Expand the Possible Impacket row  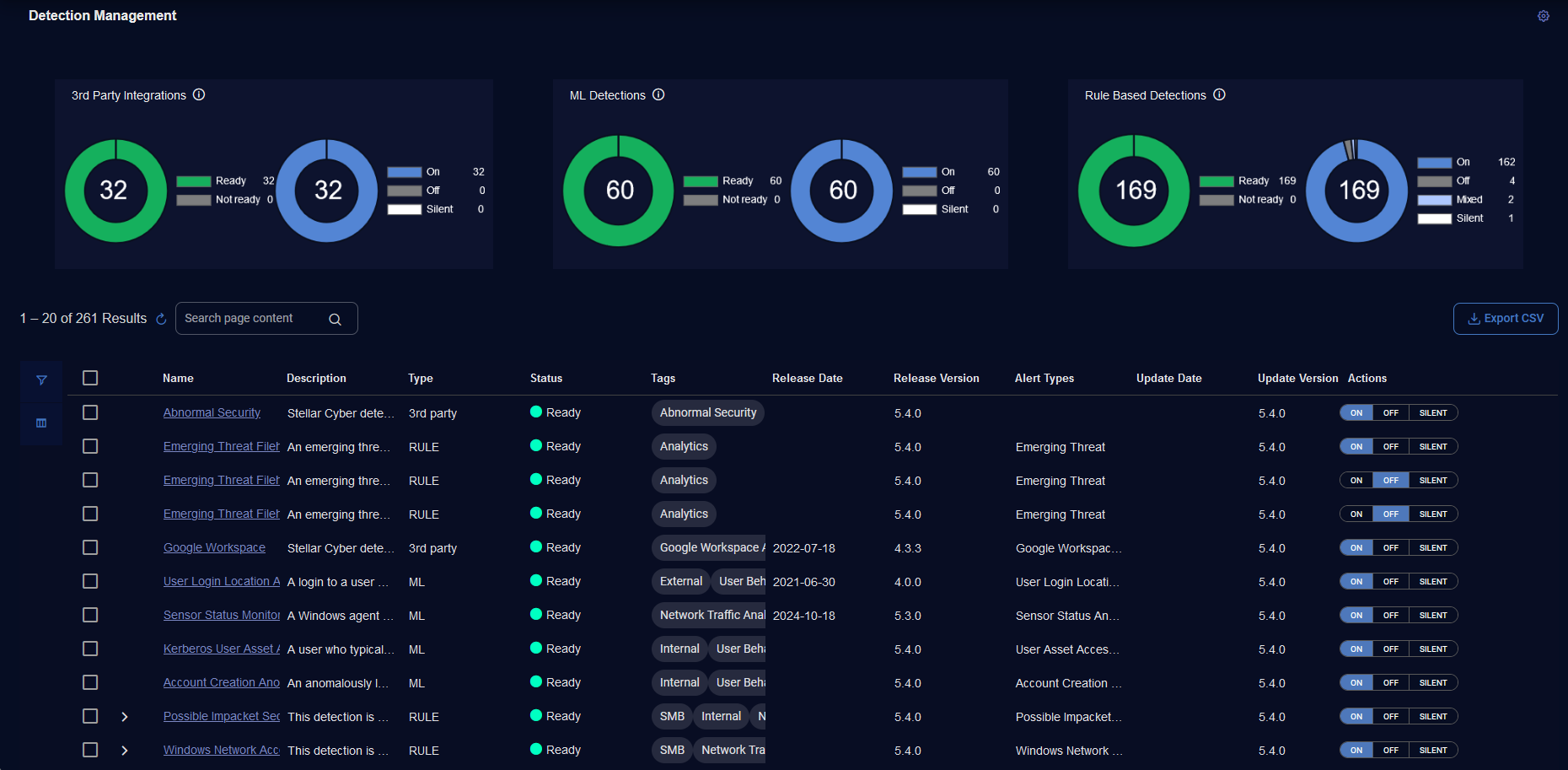[125, 716]
